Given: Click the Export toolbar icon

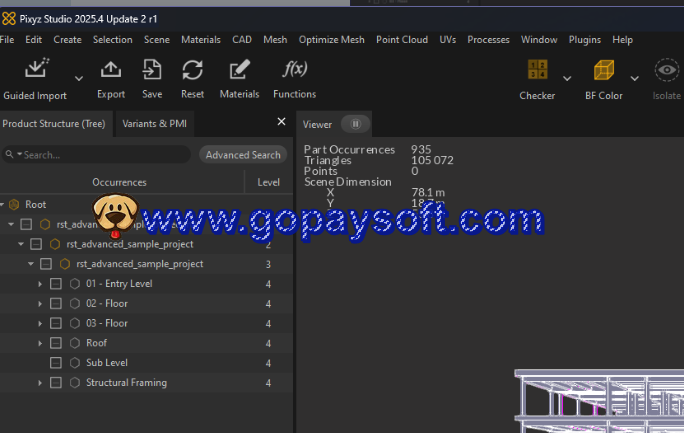Looking at the screenshot, I should (111, 70).
